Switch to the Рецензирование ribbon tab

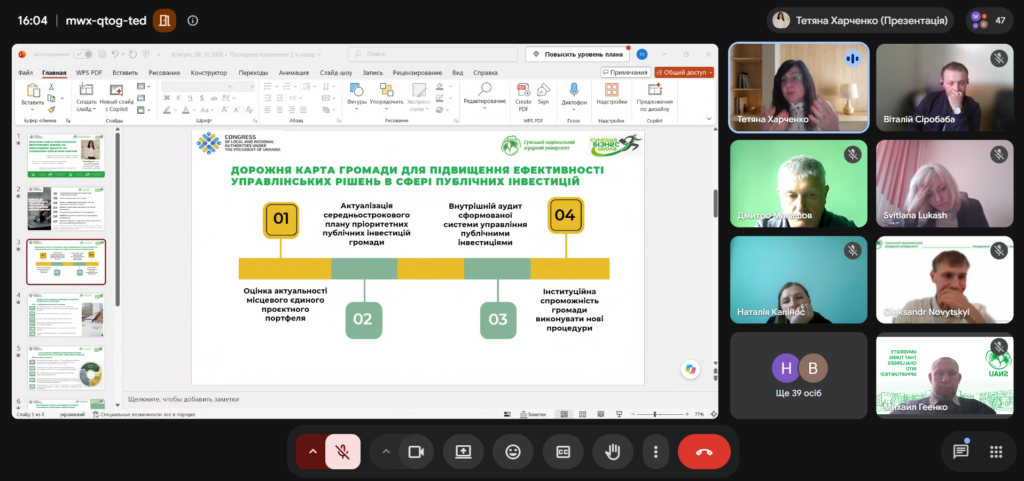click(417, 72)
